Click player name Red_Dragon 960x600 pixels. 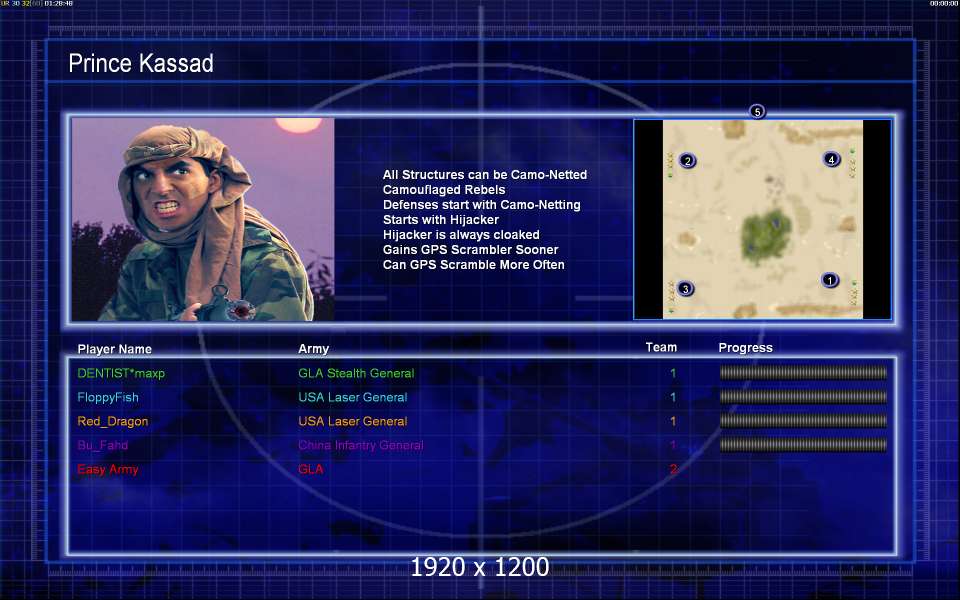click(113, 421)
